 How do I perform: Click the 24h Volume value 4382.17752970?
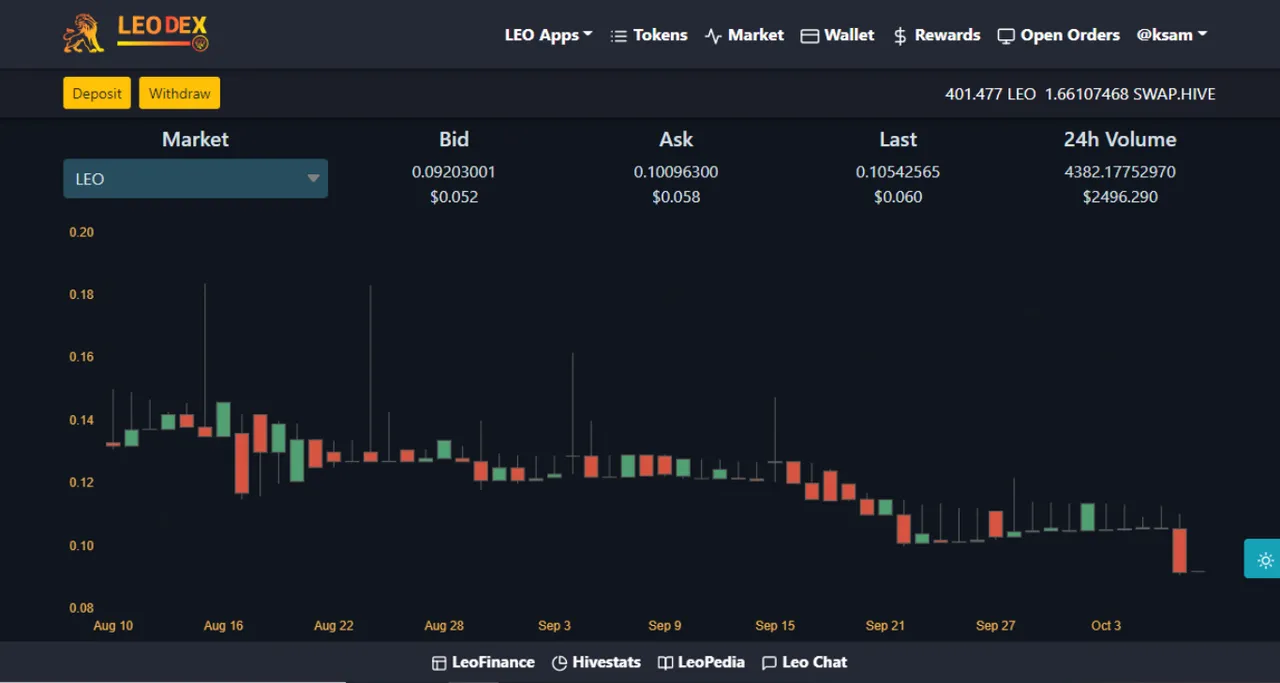(1120, 172)
